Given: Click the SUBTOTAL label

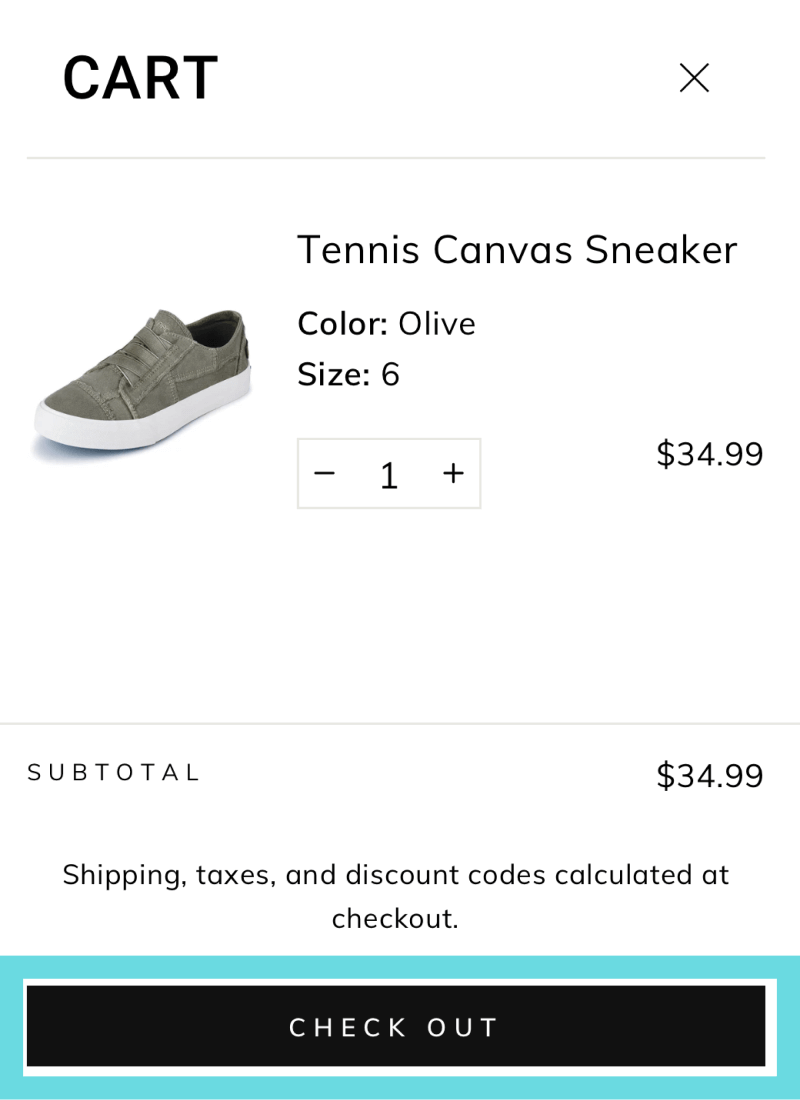Looking at the screenshot, I should [x=114, y=772].
